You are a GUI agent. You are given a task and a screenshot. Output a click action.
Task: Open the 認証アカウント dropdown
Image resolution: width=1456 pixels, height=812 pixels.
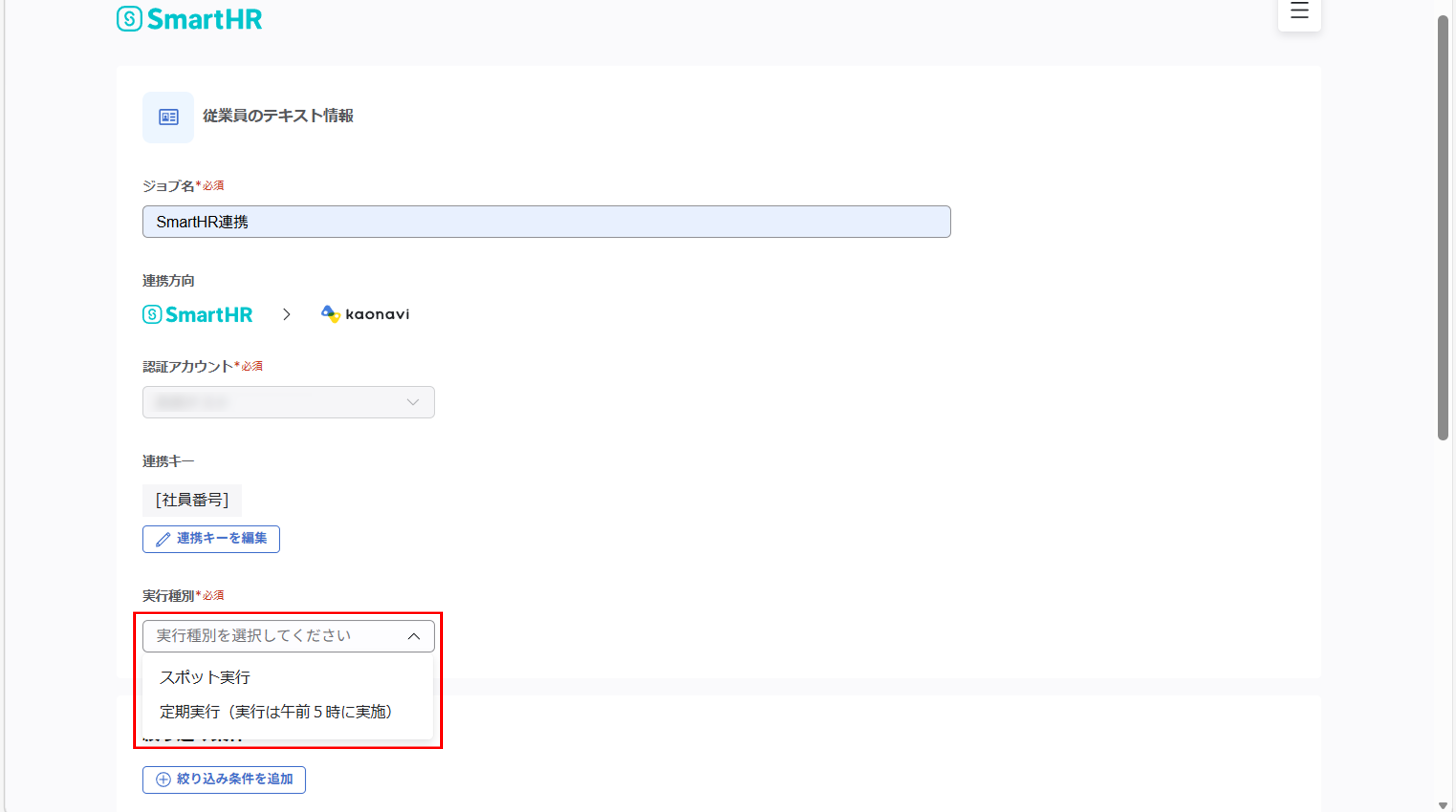[x=288, y=402]
